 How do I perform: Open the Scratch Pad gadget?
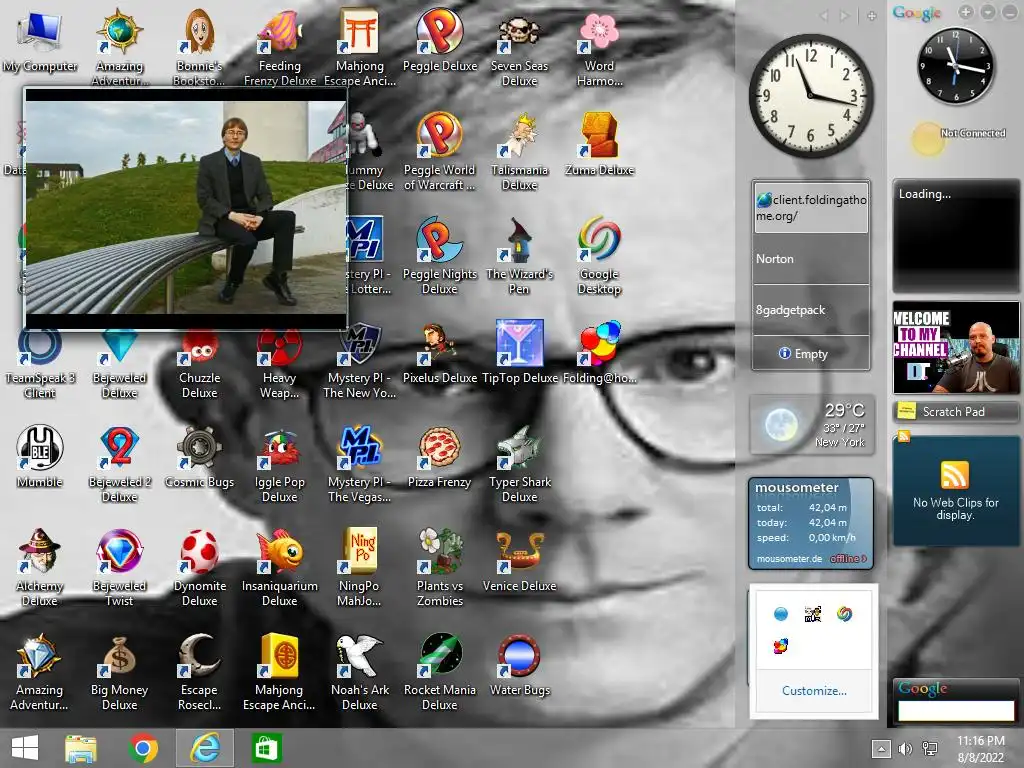click(955, 411)
